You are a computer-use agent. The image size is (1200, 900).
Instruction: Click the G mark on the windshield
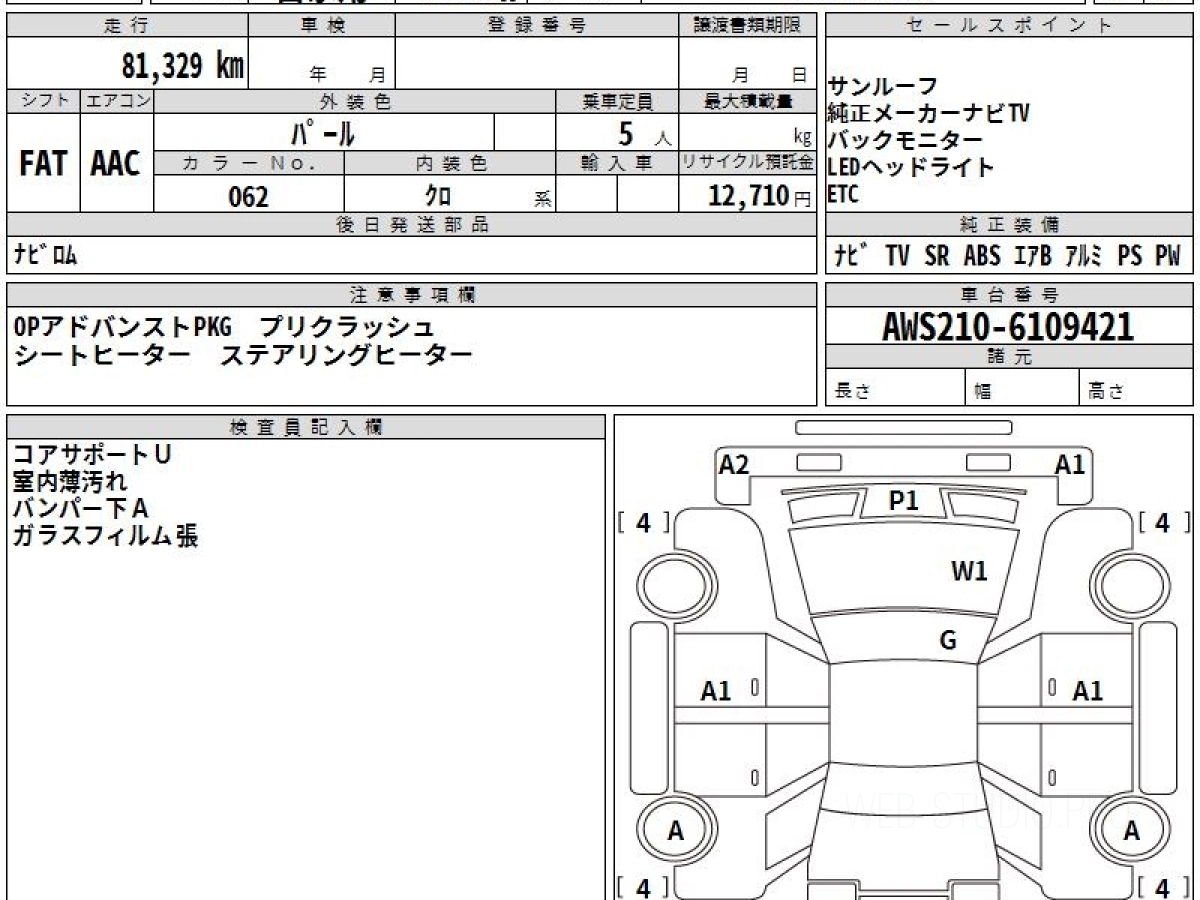(948, 640)
